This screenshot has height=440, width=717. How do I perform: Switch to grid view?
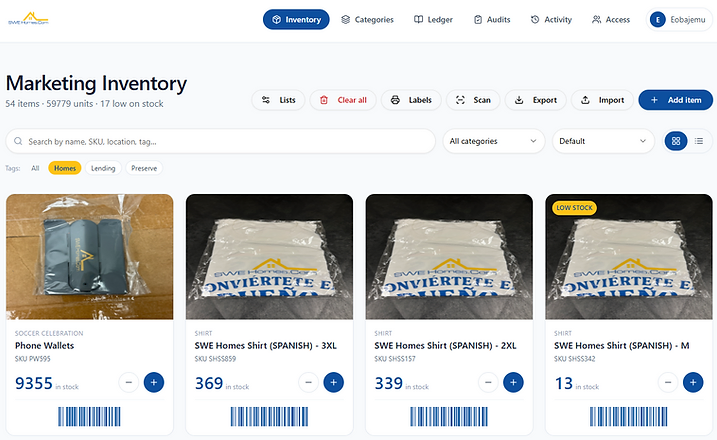pyautogui.click(x=676, y=141)
